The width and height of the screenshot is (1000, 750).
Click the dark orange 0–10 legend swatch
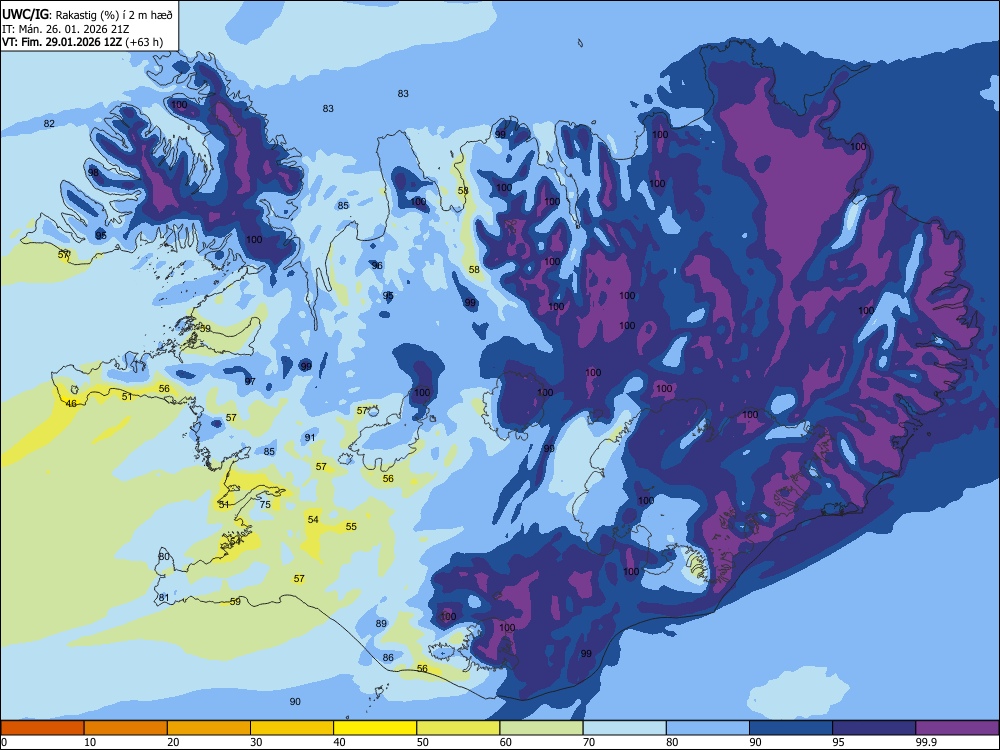pos(43,728)
